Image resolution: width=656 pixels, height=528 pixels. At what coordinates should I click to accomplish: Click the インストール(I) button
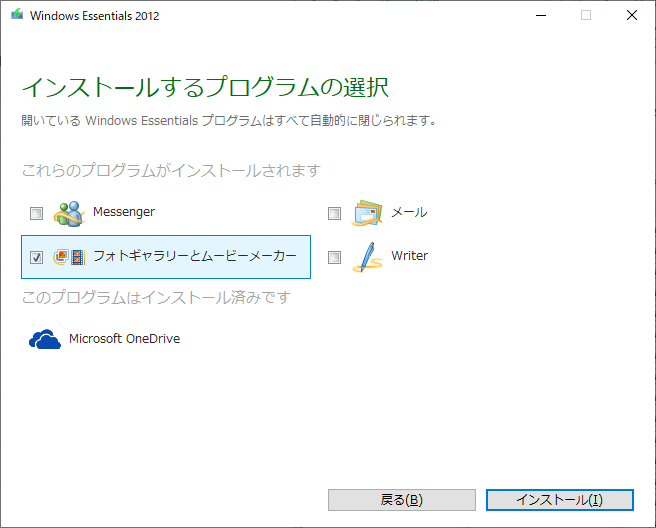point(560,500)
